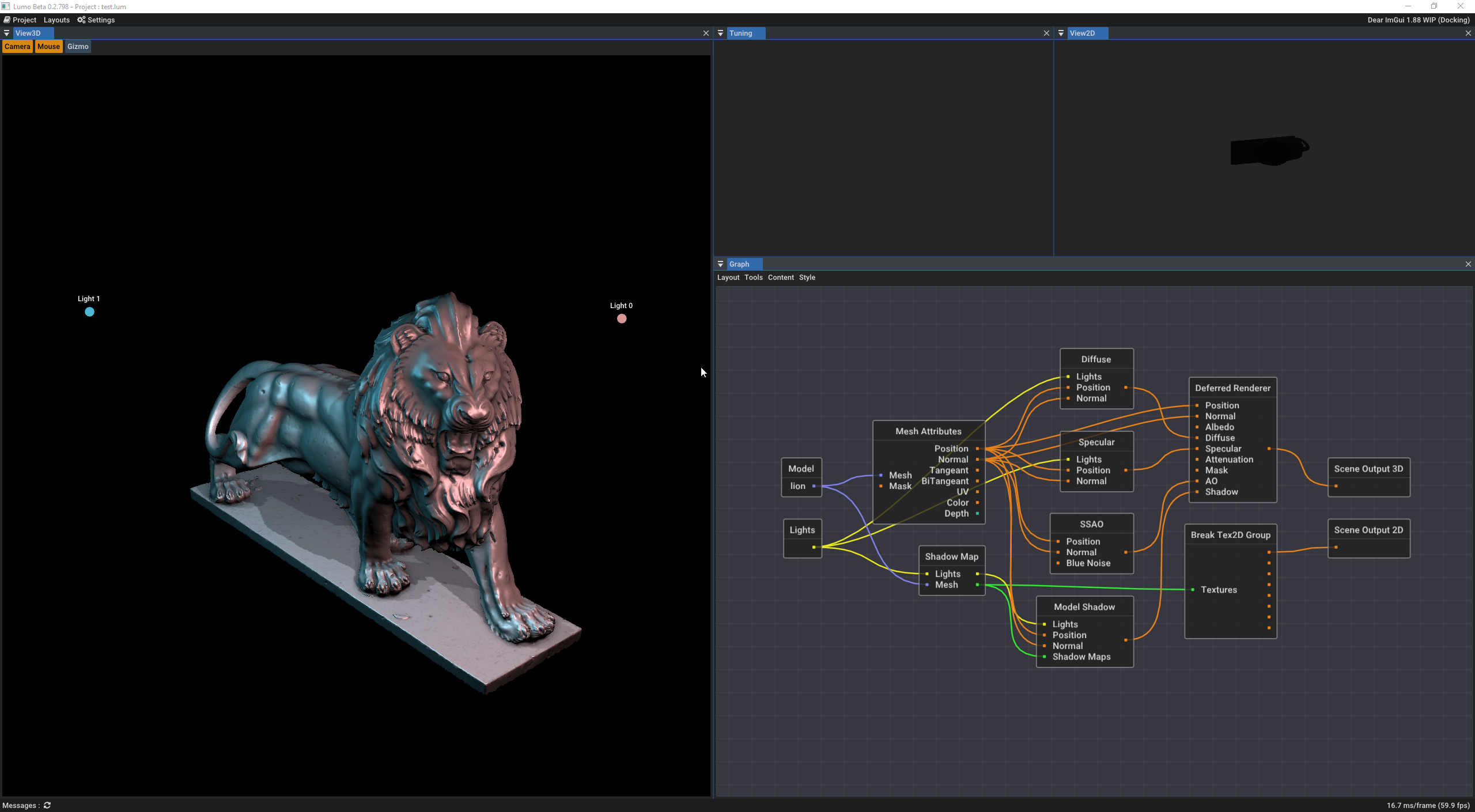Click the Scene Output 3D input pin

1336,486
